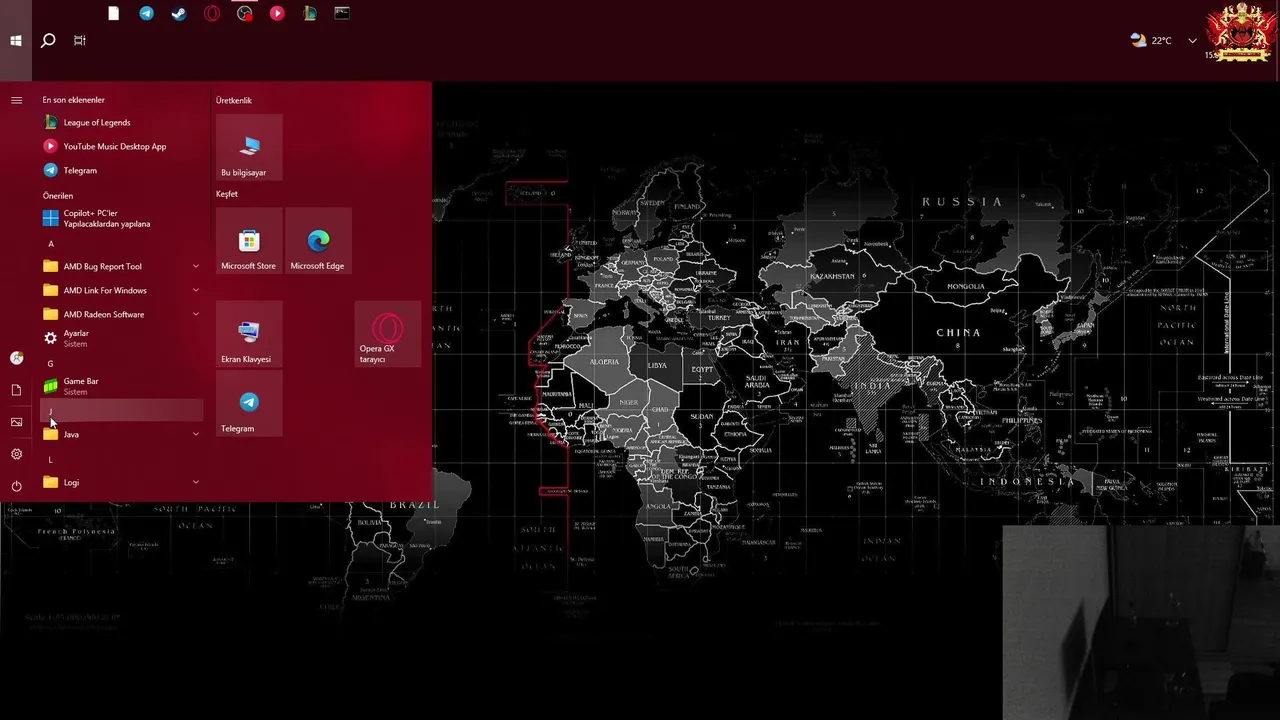Open Game Bar in the app list
Viewport: 1280px width, 720px height.
click(122, 386)
